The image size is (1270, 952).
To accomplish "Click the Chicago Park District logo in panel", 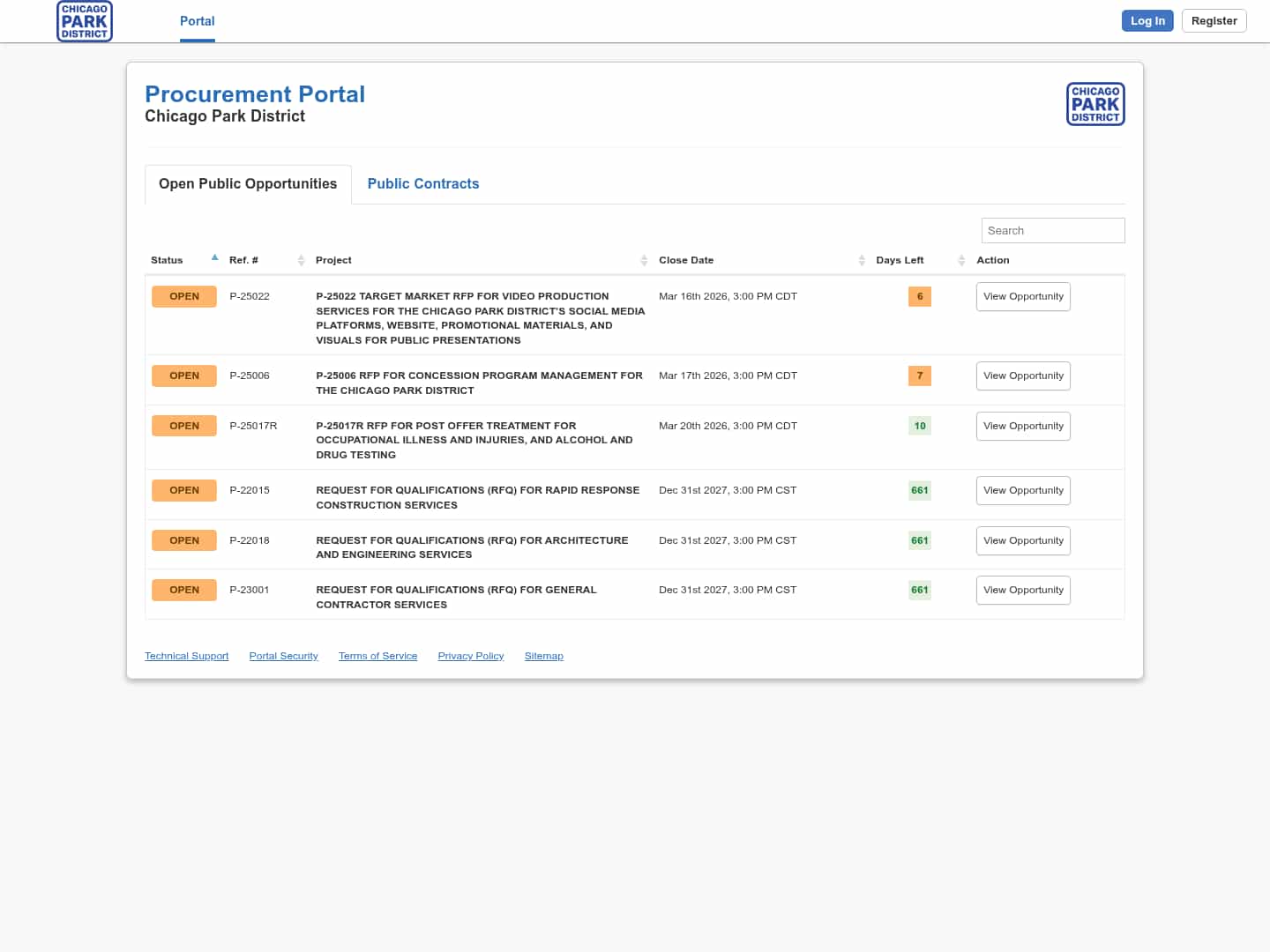I will click(x=1094, y=104).
